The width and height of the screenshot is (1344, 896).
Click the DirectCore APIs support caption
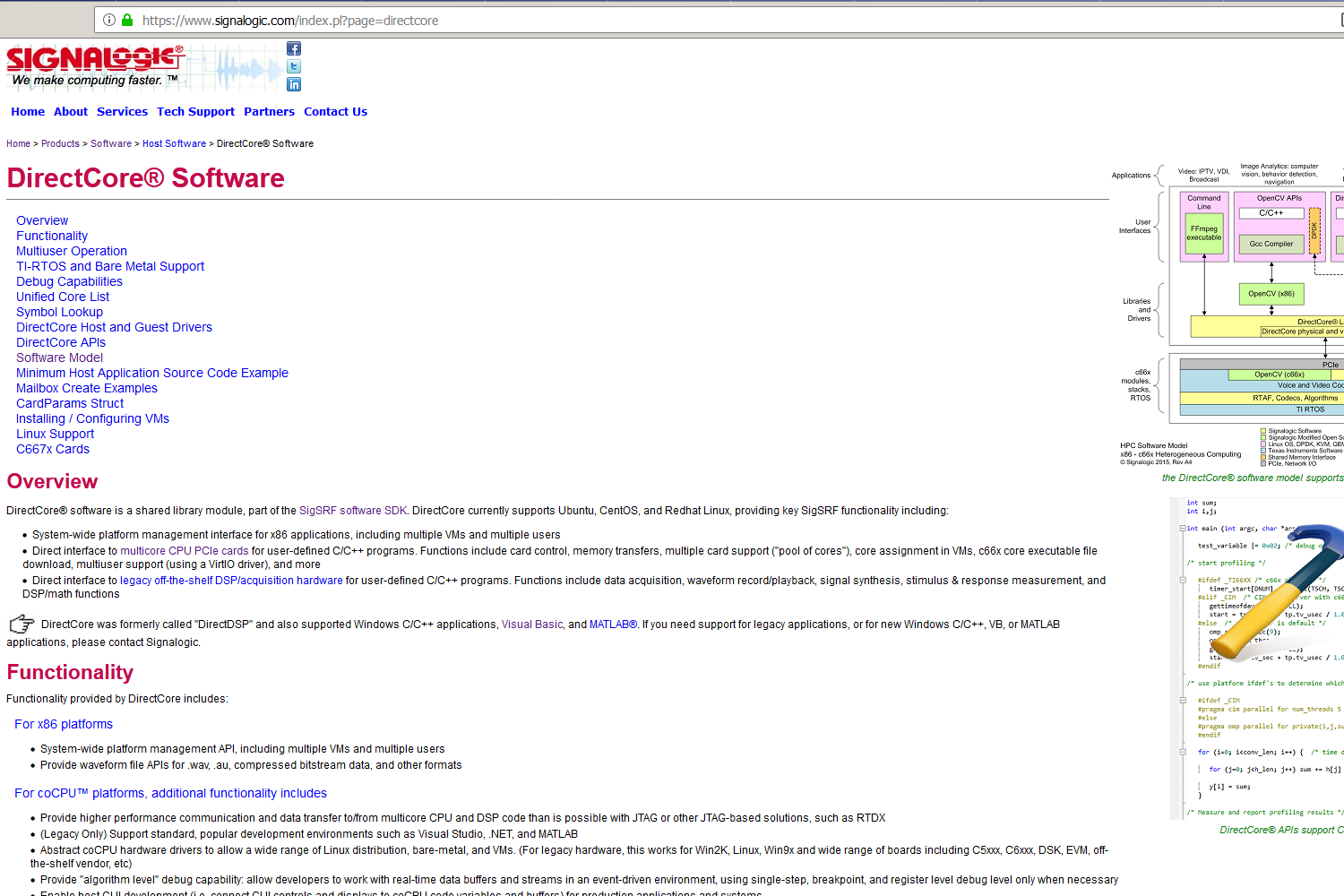pyautogui.click(x=1281, y=830)
